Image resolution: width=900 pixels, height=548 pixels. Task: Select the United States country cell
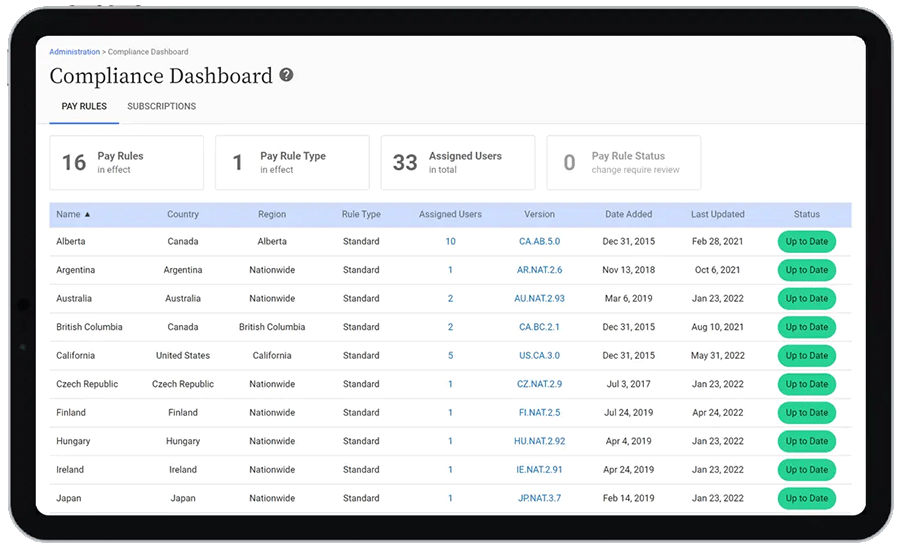coord(183,355)
